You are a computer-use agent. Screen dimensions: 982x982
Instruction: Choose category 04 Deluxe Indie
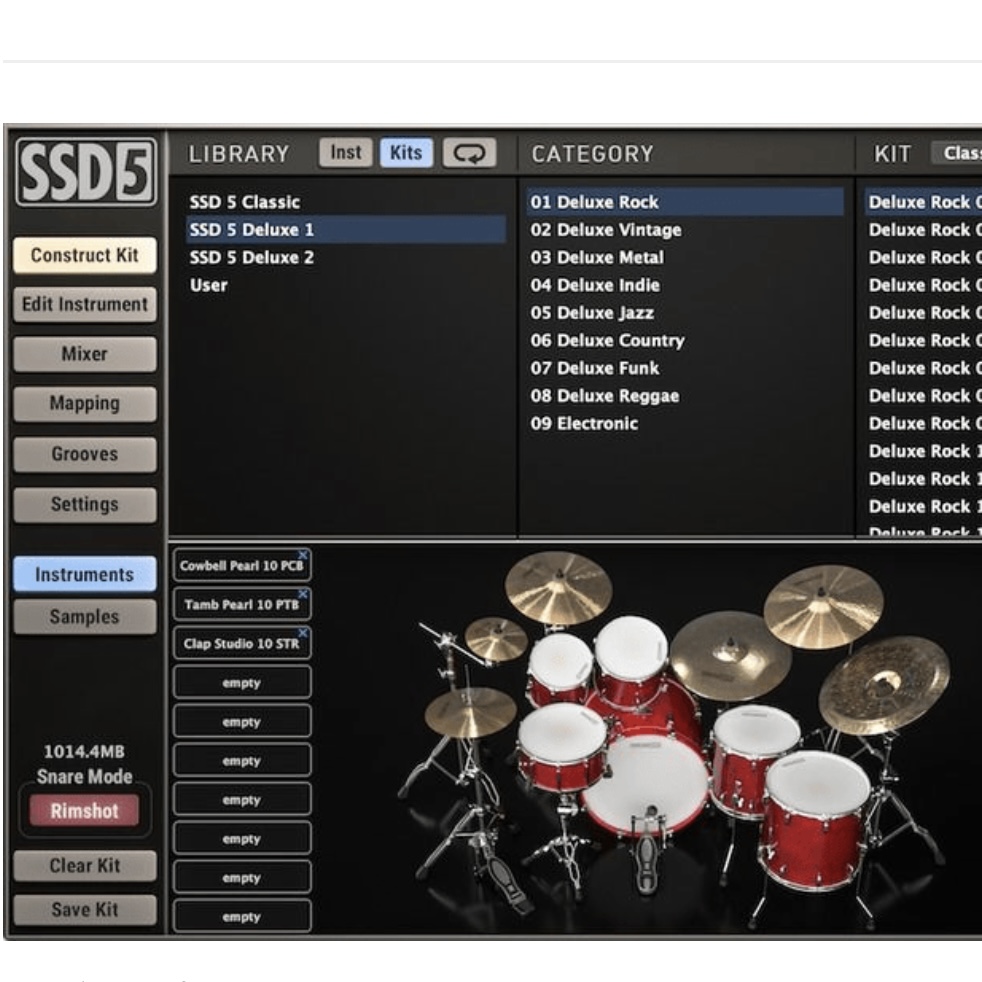685,285
